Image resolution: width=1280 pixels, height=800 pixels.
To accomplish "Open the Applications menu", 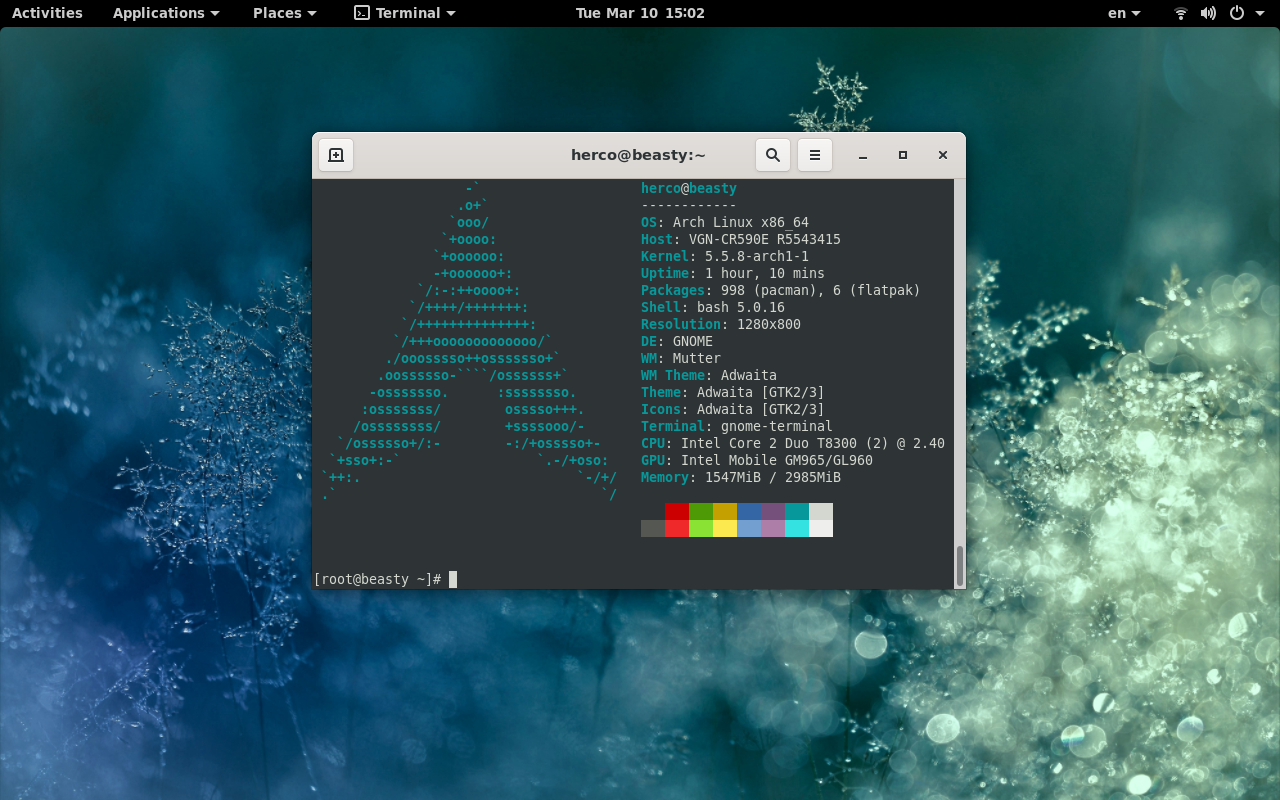I will (x=166, y=13).
